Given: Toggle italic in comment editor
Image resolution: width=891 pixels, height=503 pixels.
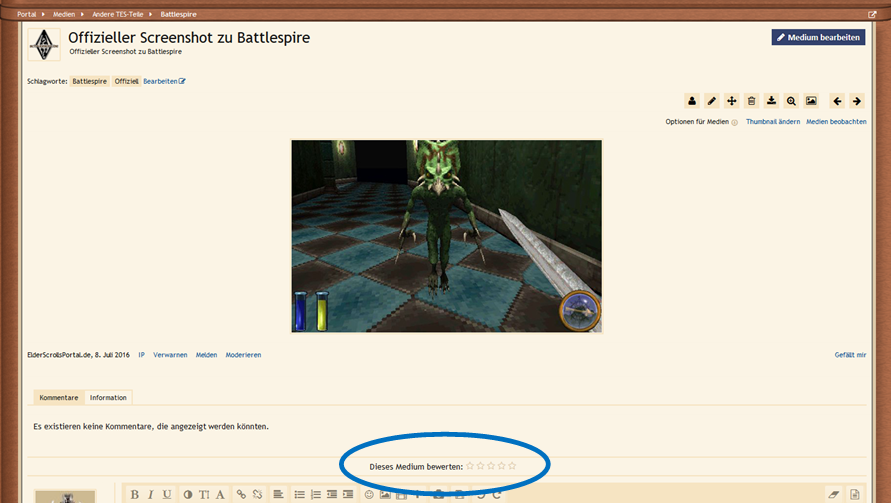Looking at the screenshot, I should (x=151, y=494).
